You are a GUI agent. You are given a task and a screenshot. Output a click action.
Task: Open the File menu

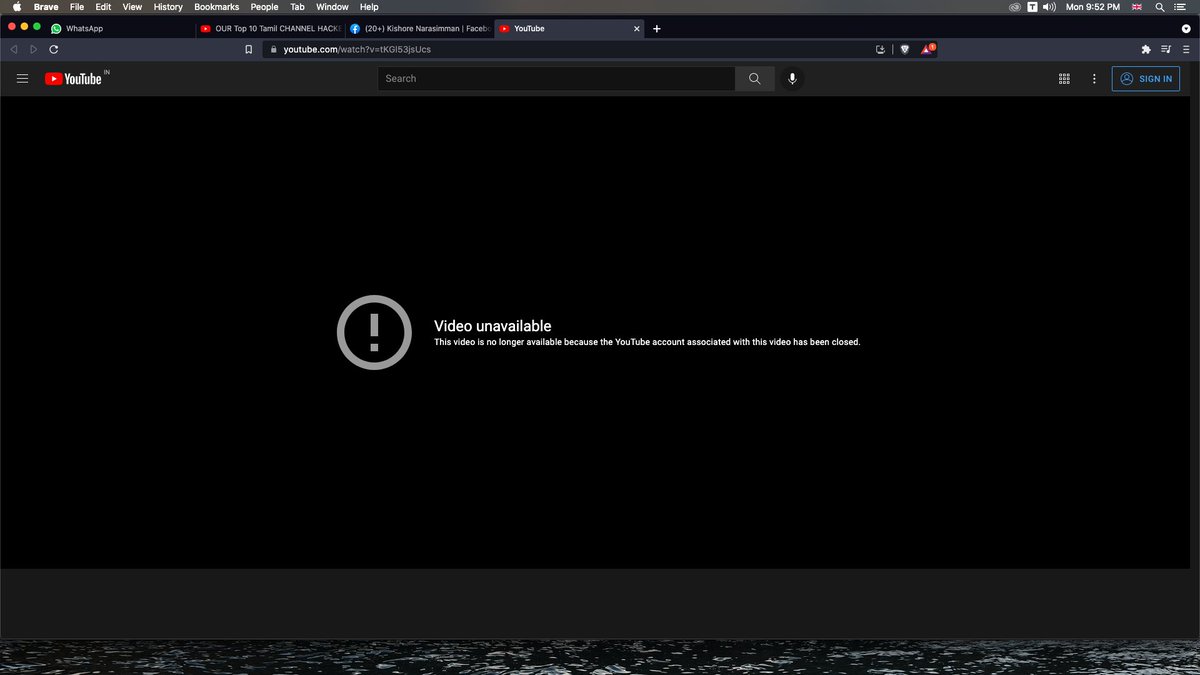click(77, 7)
